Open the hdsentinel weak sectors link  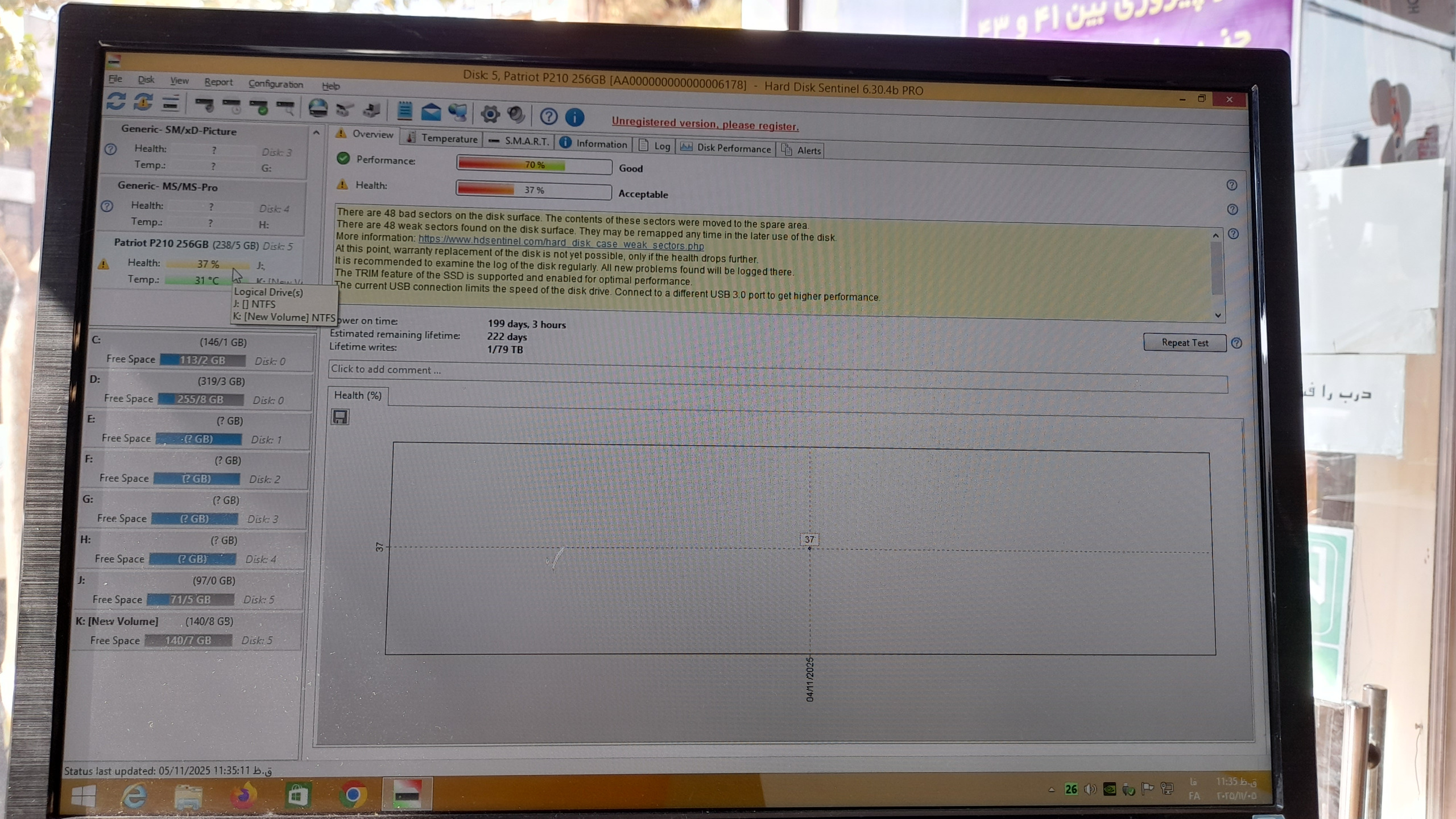561,242
